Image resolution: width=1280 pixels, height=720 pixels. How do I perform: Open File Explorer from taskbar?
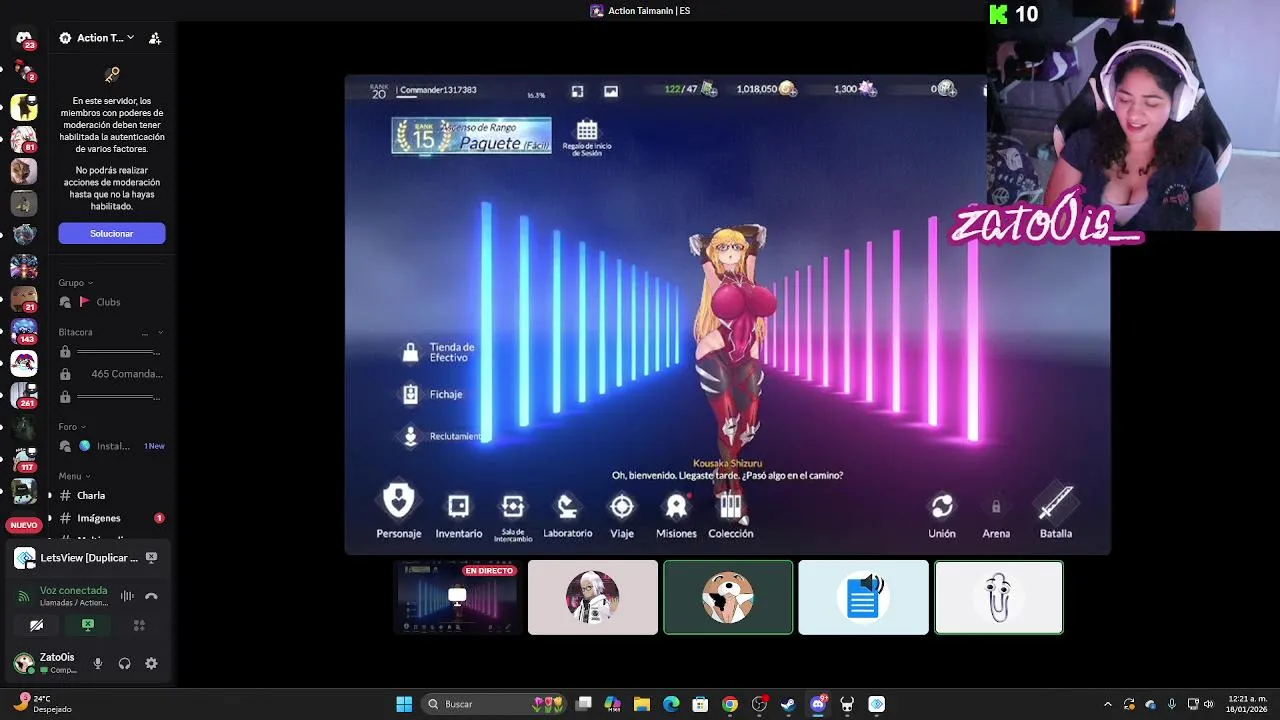click(x=642, y=704)
